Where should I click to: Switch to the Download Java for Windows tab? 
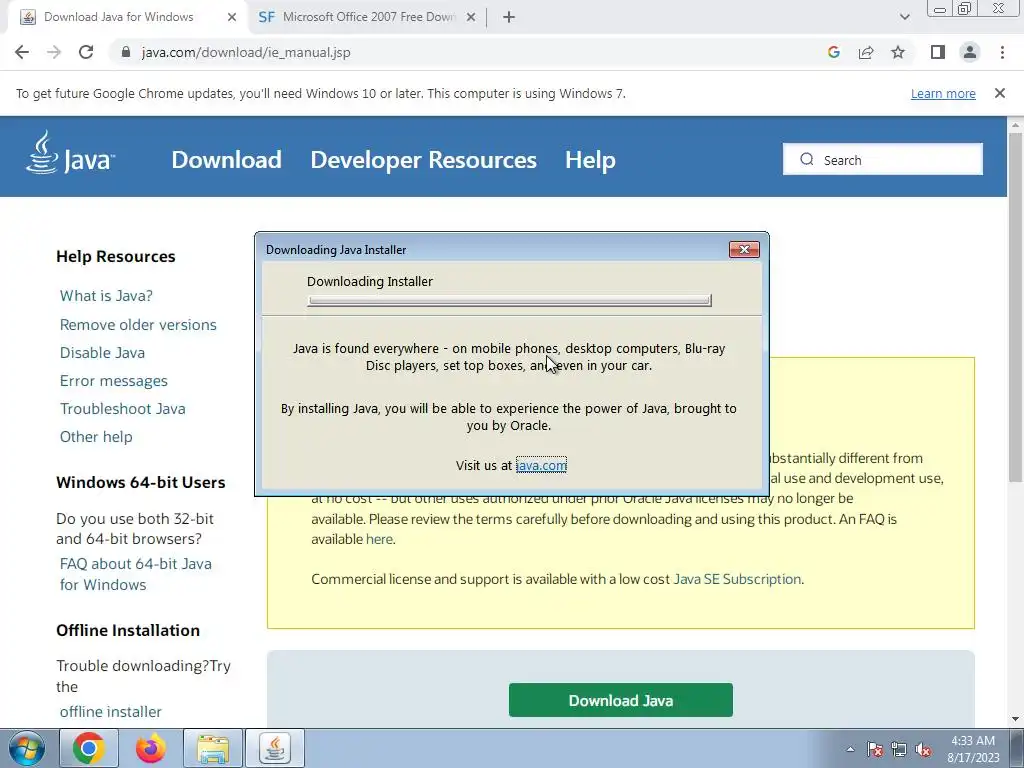pyautogui.click(x=129, y=17)
